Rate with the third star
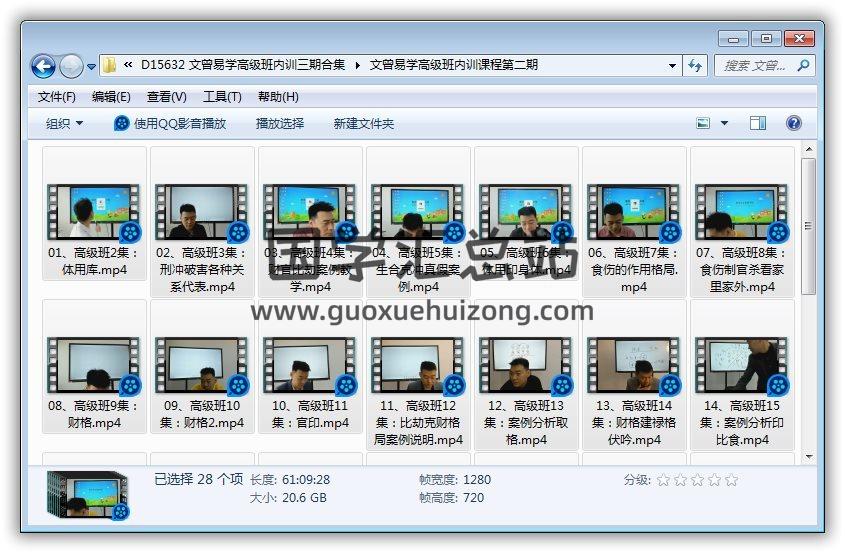Screen dimensions: 845x553 coord(697,480)
